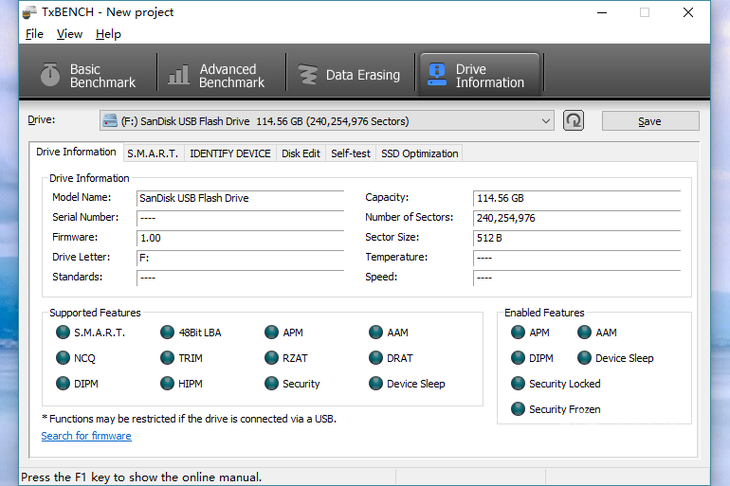This screenshot has height=486, width=730.
Task: Open the Basic Benchmark stopwatch icon
Action: click(50, 74)
